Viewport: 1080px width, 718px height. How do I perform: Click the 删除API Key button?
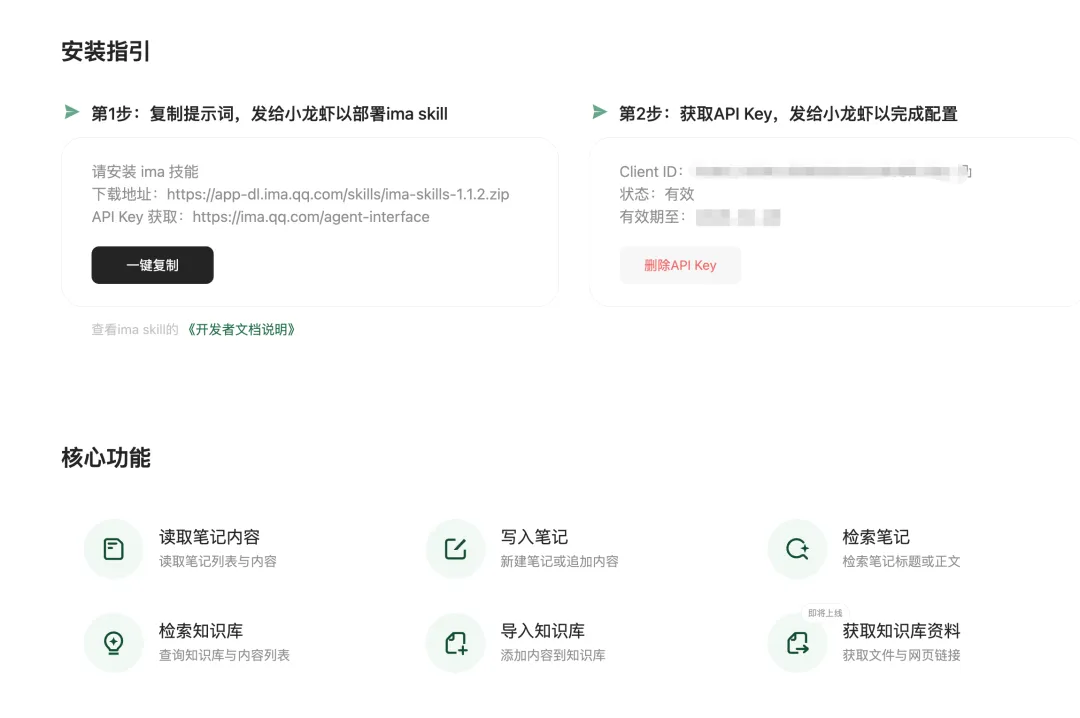(x=680, y=265)
